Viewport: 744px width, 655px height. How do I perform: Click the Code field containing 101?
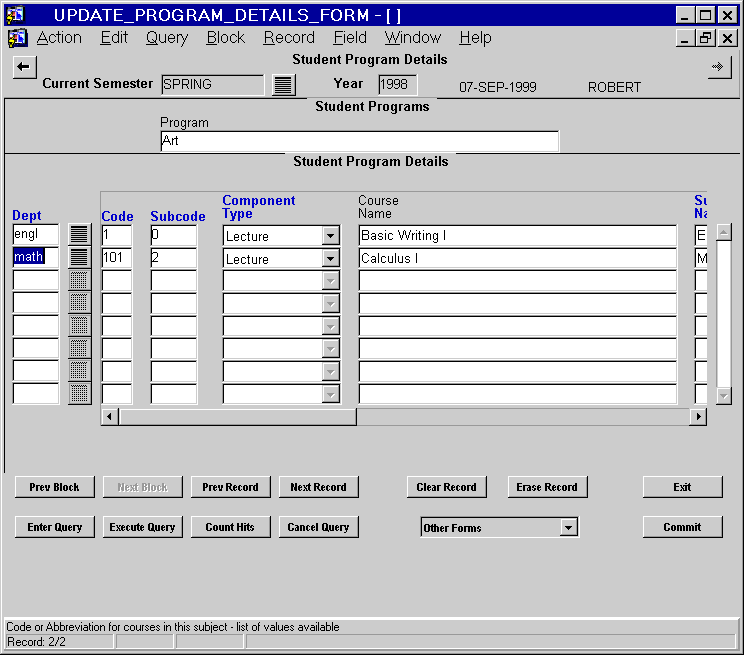(117, 258)
